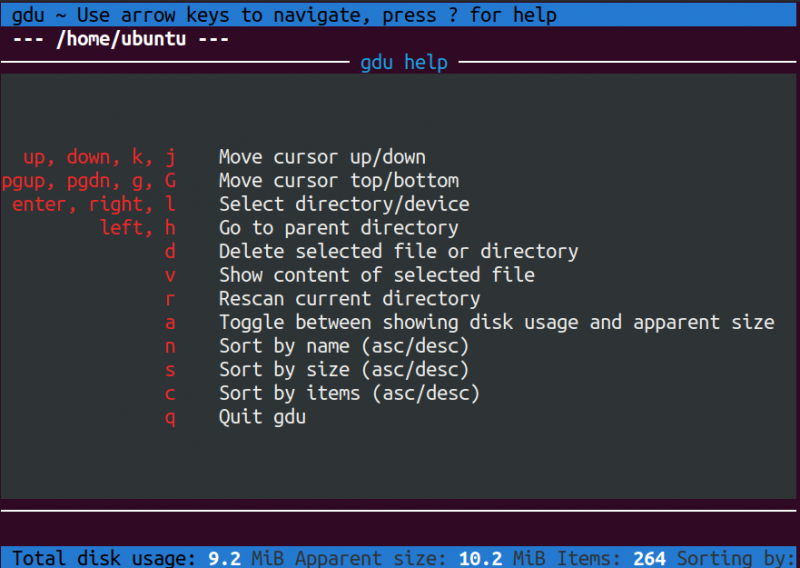Click 'Delete selected file or directory' text
Viewport: 800px width, 568px height.
tap(398, 251)
